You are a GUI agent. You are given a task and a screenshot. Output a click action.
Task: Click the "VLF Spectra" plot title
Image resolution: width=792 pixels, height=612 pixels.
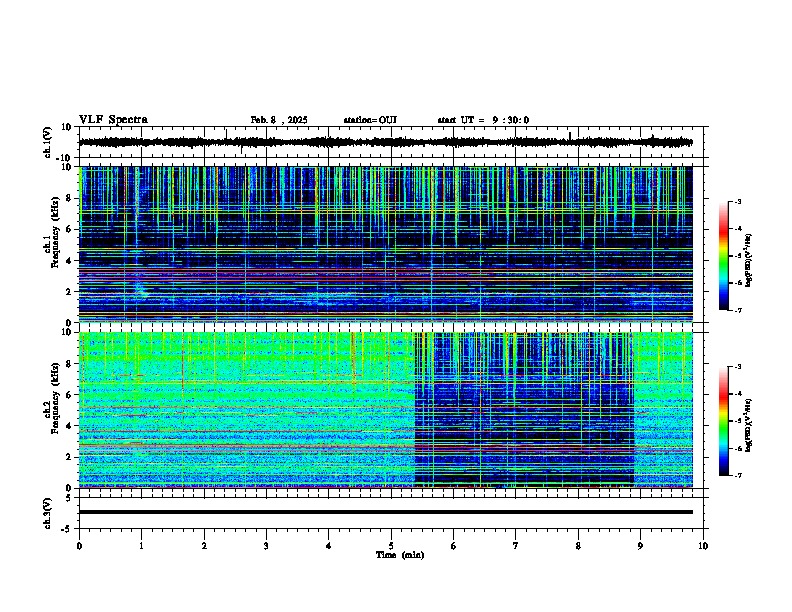click(x=113, y=120)
